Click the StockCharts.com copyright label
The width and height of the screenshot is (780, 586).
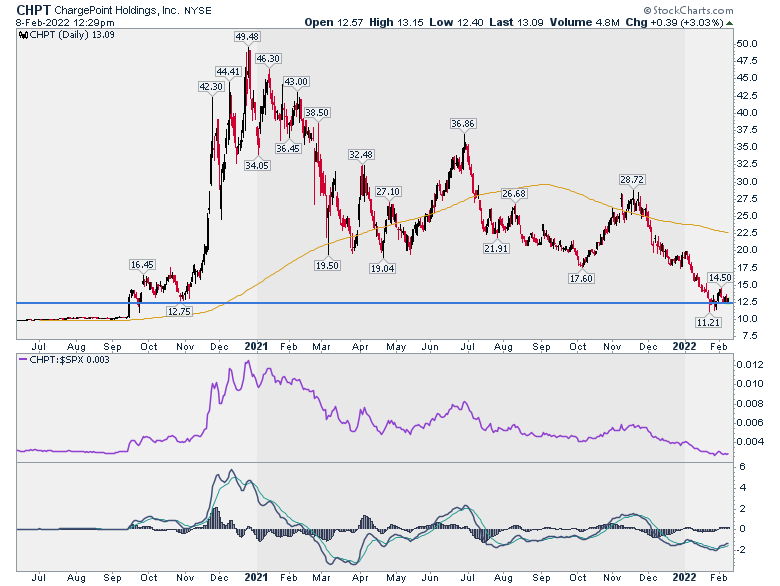[688, 10]
